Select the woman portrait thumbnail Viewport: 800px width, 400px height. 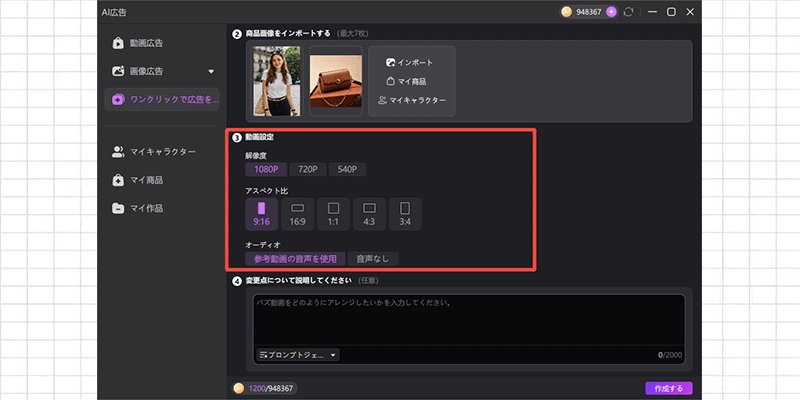[277, 81]
